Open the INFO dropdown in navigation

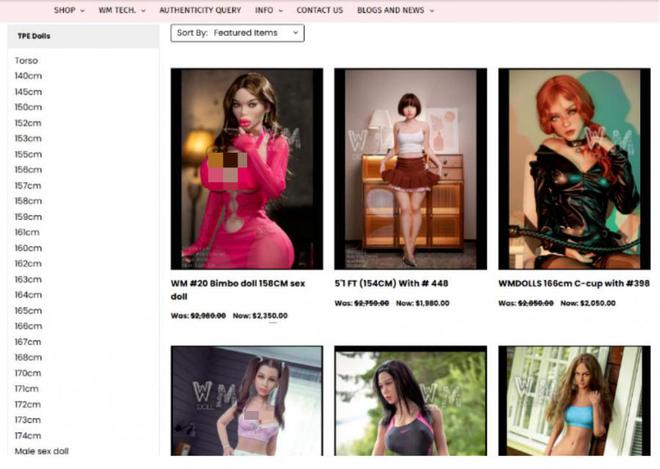268,10
